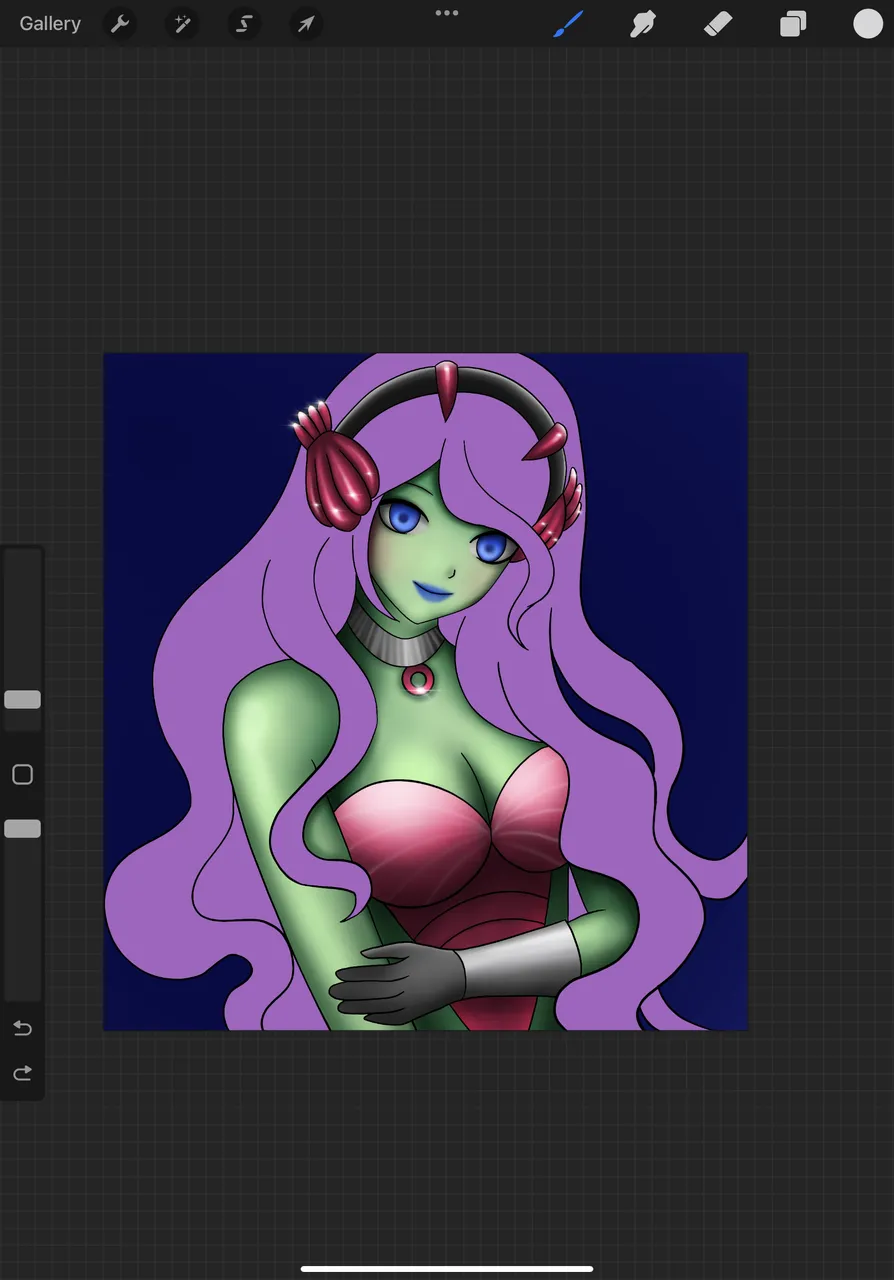This screenshot has width=894, height=1280.
Task: Activate the Transform arrow tool
Action: (x=306, y=24)
